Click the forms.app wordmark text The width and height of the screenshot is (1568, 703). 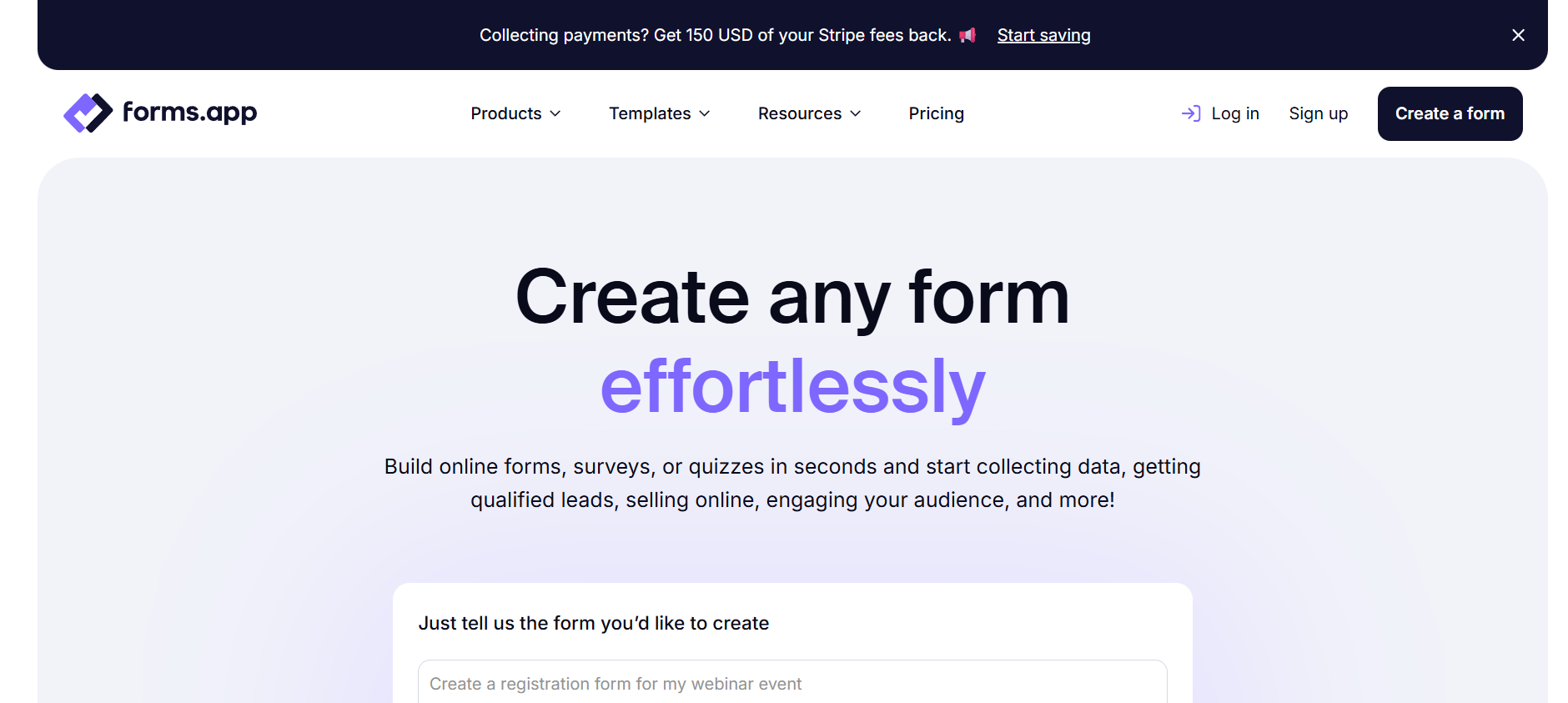coord(189,113)
